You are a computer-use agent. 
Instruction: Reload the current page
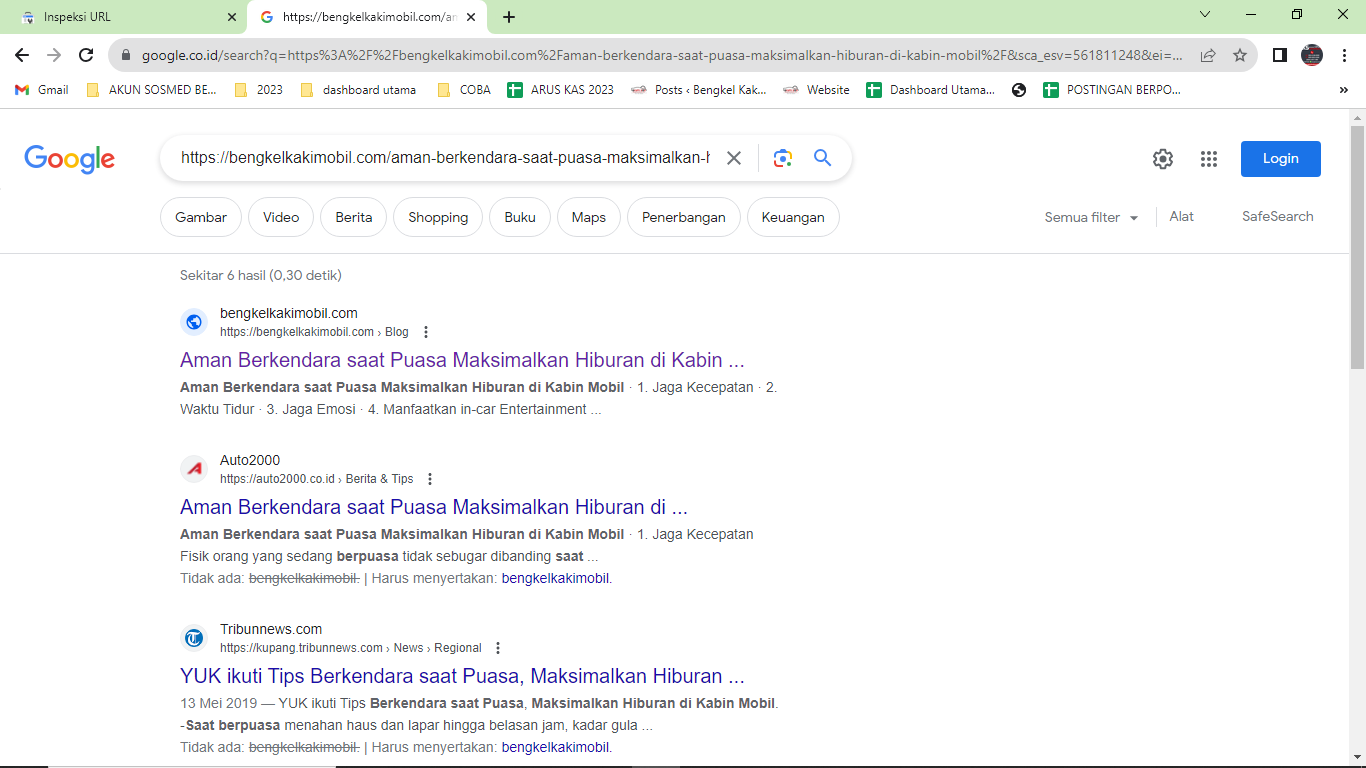(86, 55)
